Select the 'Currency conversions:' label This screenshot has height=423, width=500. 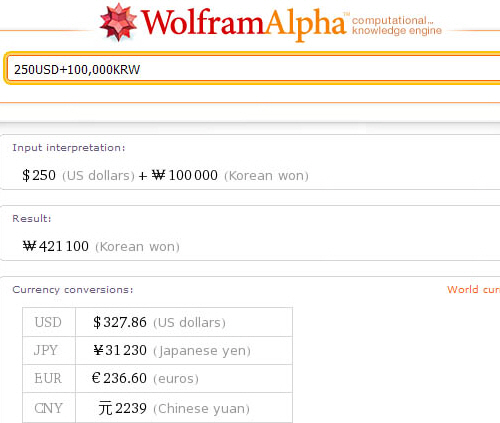coord(73,289)
